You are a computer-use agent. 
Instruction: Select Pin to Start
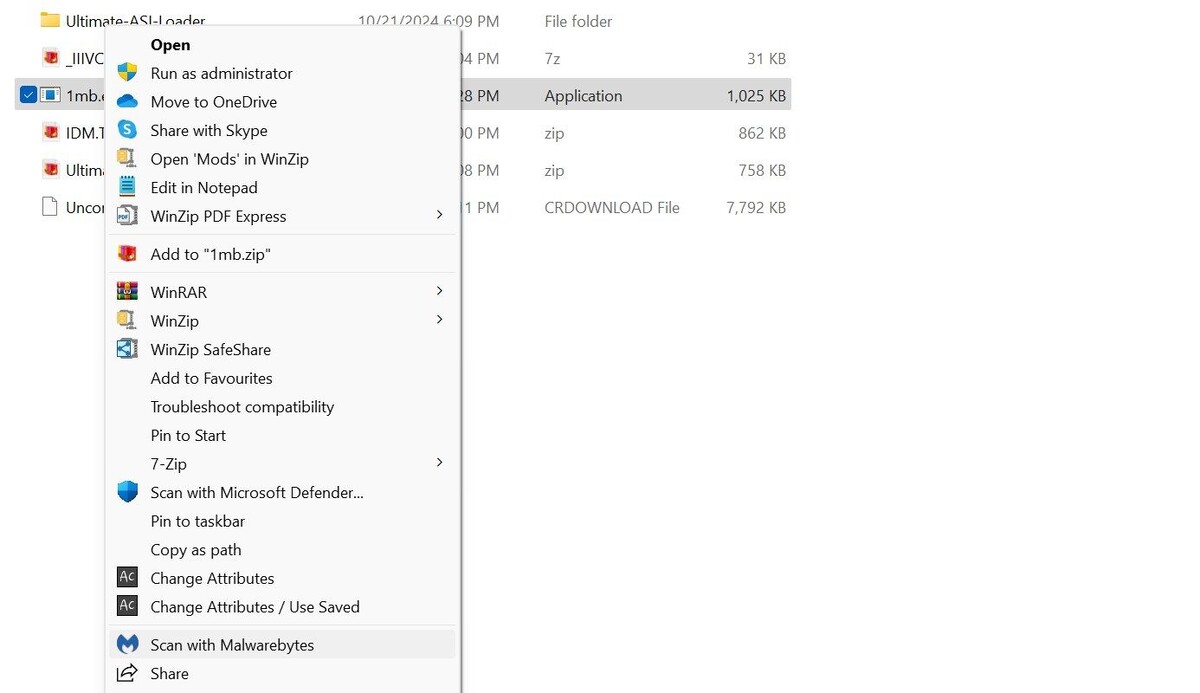[282, 435]
